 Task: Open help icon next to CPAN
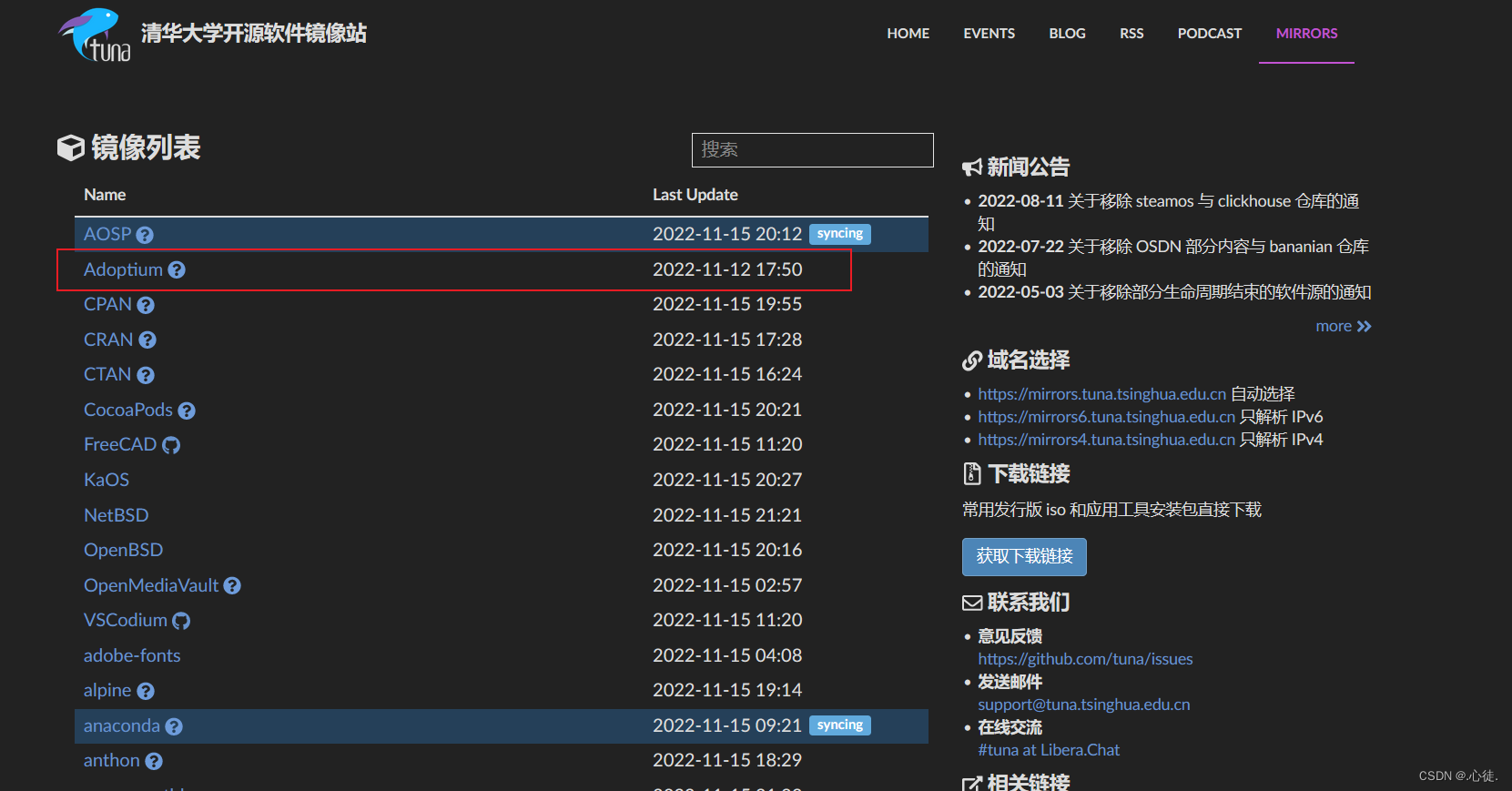tap(146, 305)
